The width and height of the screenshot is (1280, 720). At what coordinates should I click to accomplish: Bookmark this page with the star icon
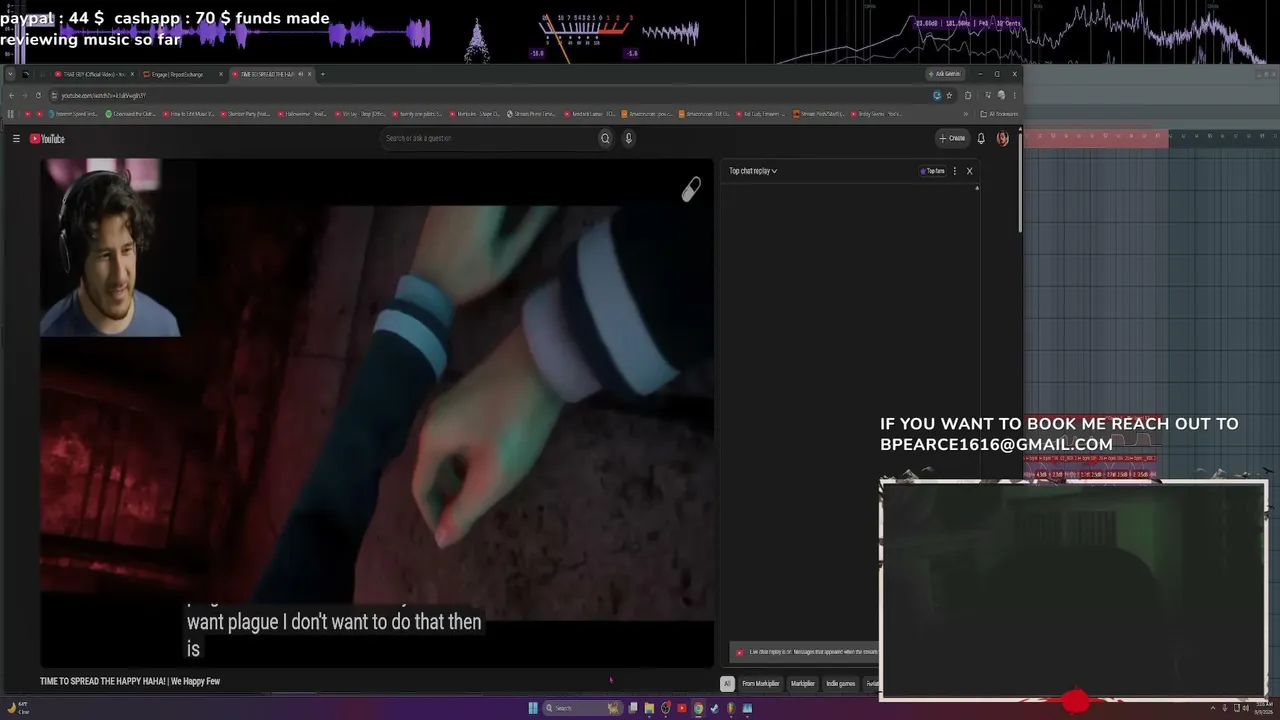coord(949,96)
